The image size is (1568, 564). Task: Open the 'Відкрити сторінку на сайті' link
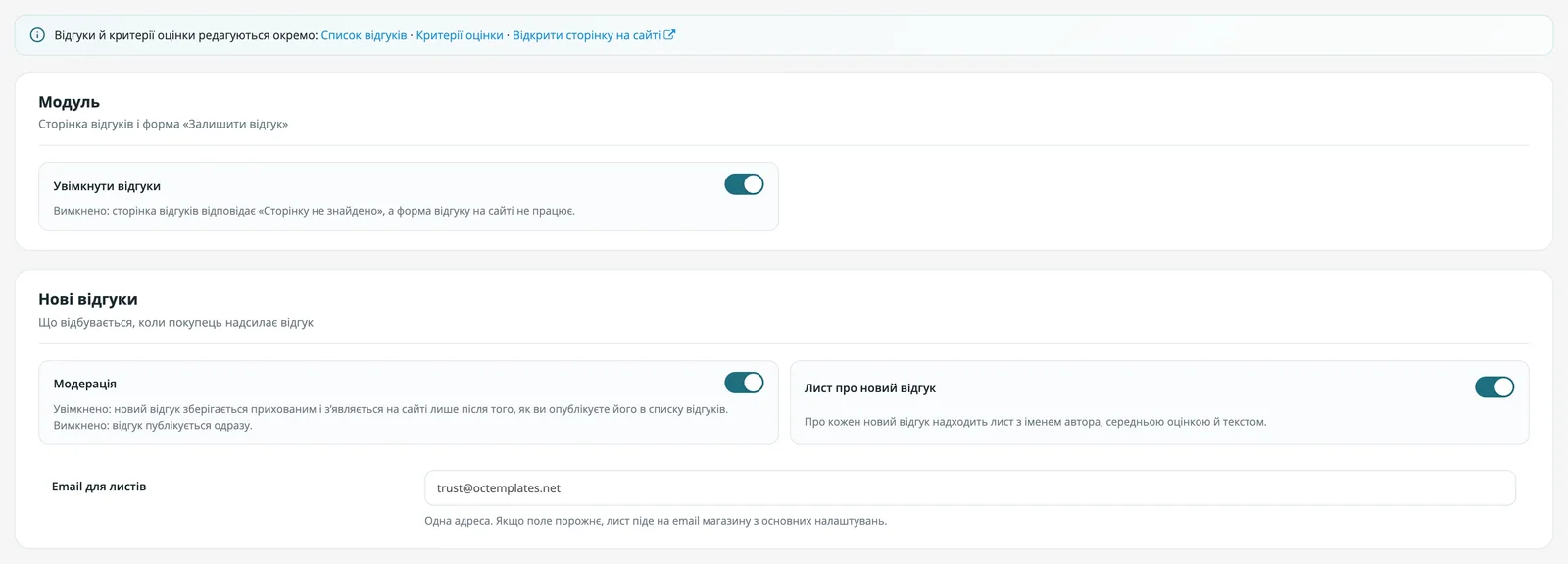(586, 35)
